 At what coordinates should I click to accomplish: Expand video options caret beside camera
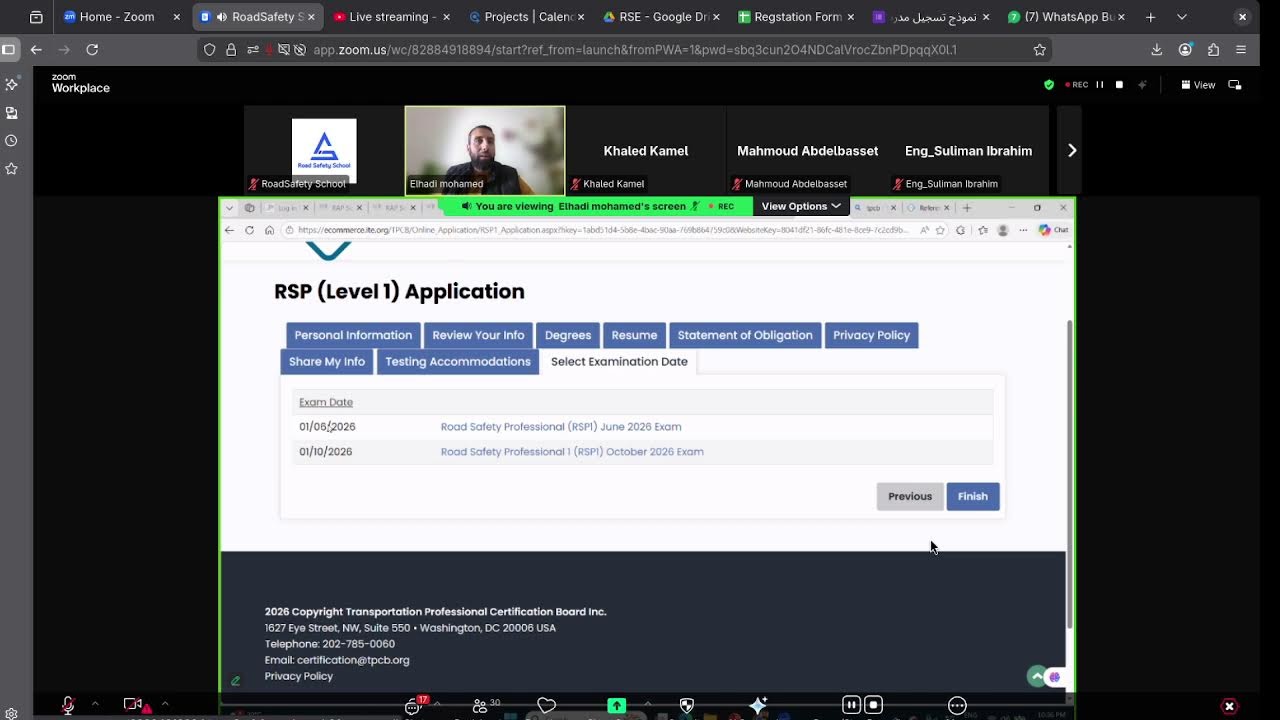click(x=164, y=704)
